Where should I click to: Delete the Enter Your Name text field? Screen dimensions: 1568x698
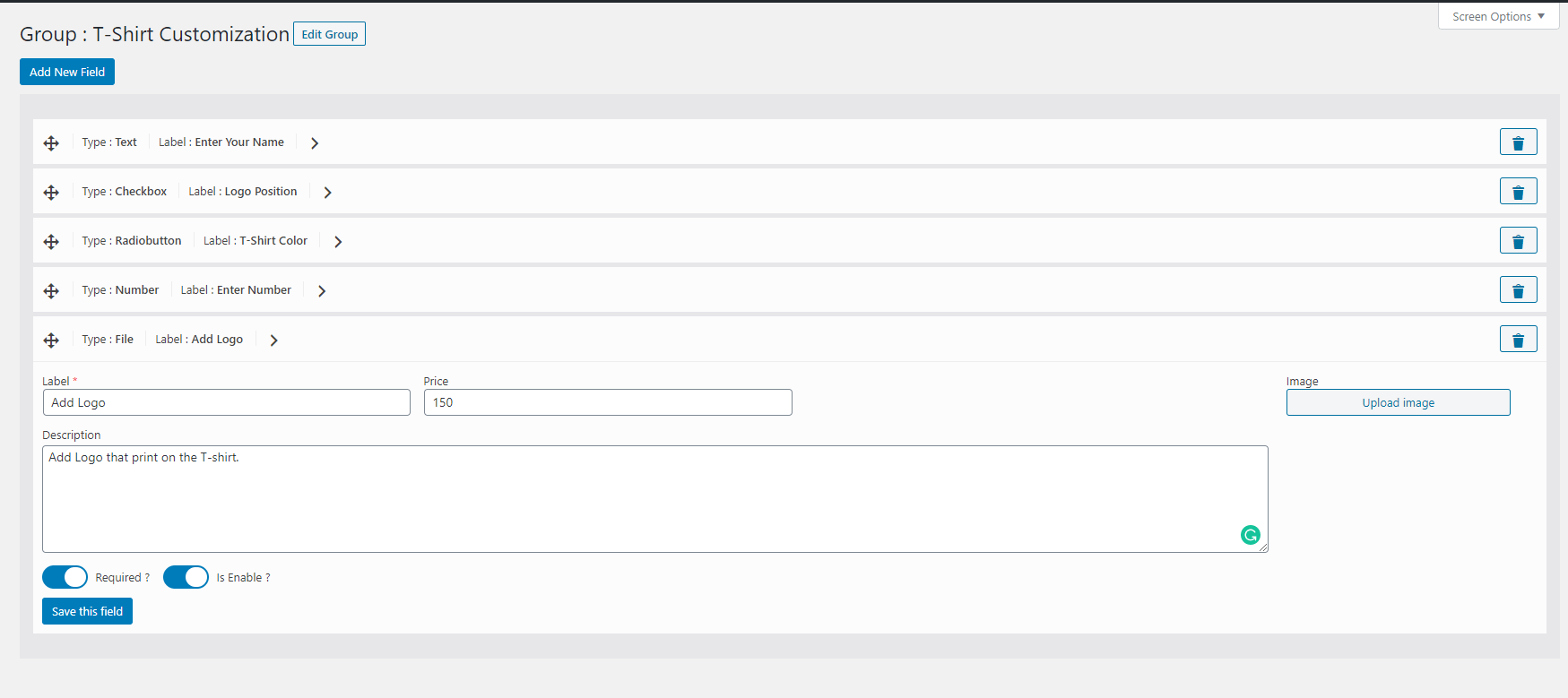click(1518, 142)
